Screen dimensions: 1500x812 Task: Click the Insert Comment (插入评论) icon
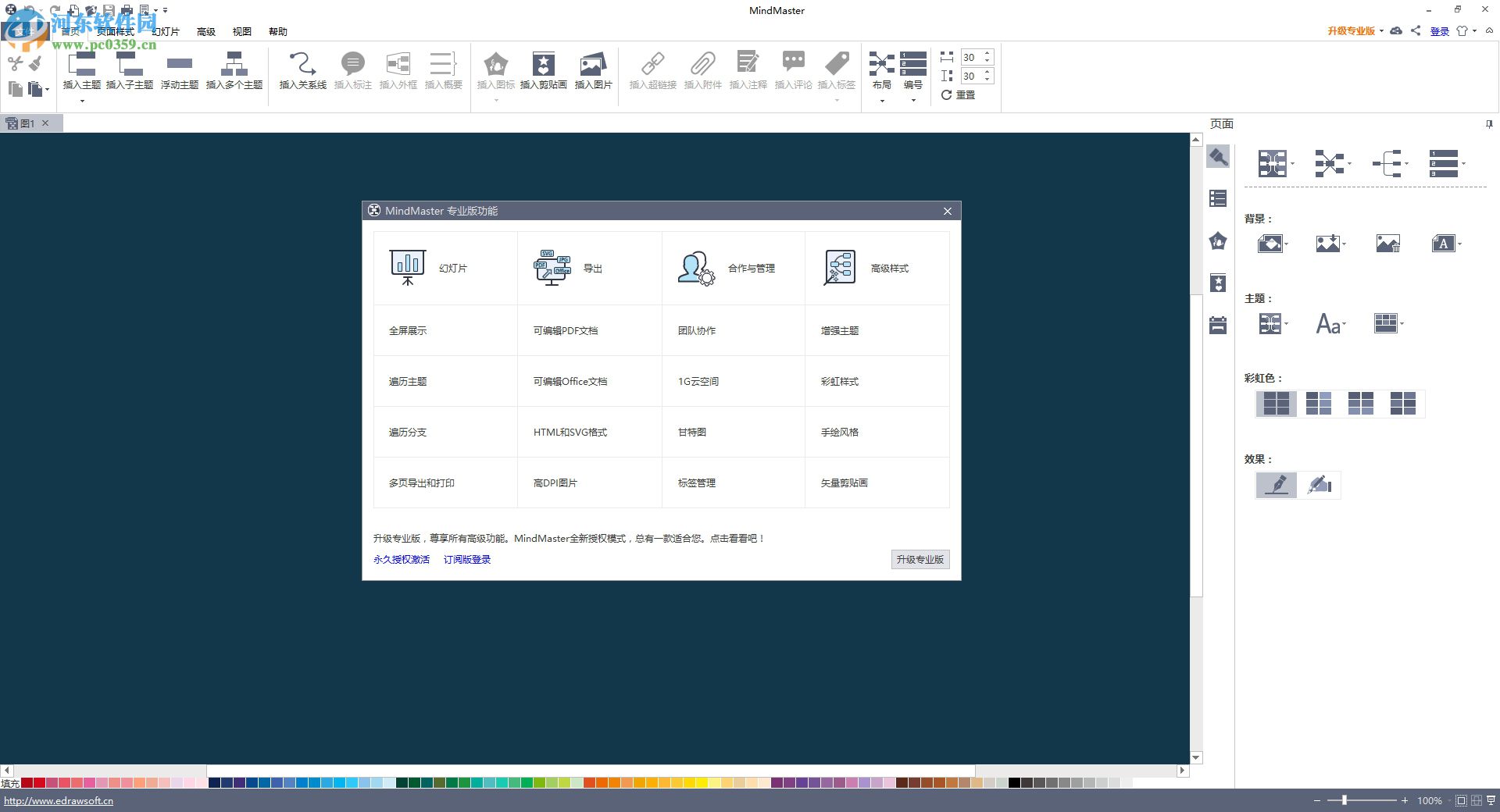point(794,62)
